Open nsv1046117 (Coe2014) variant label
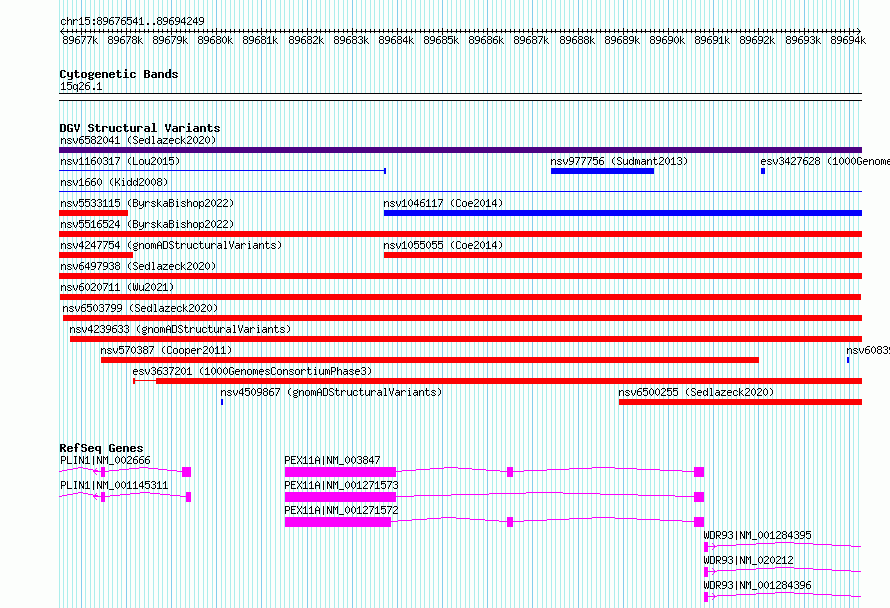The height and width of the screenshot is (608, 890). click(443, 203)
